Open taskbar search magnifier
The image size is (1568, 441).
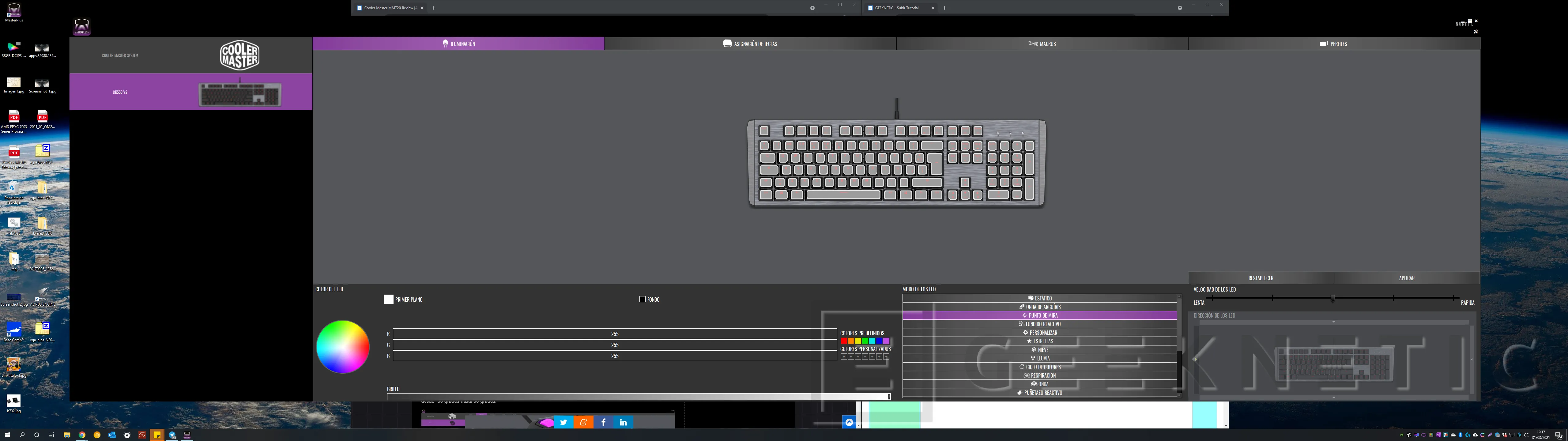22,435
